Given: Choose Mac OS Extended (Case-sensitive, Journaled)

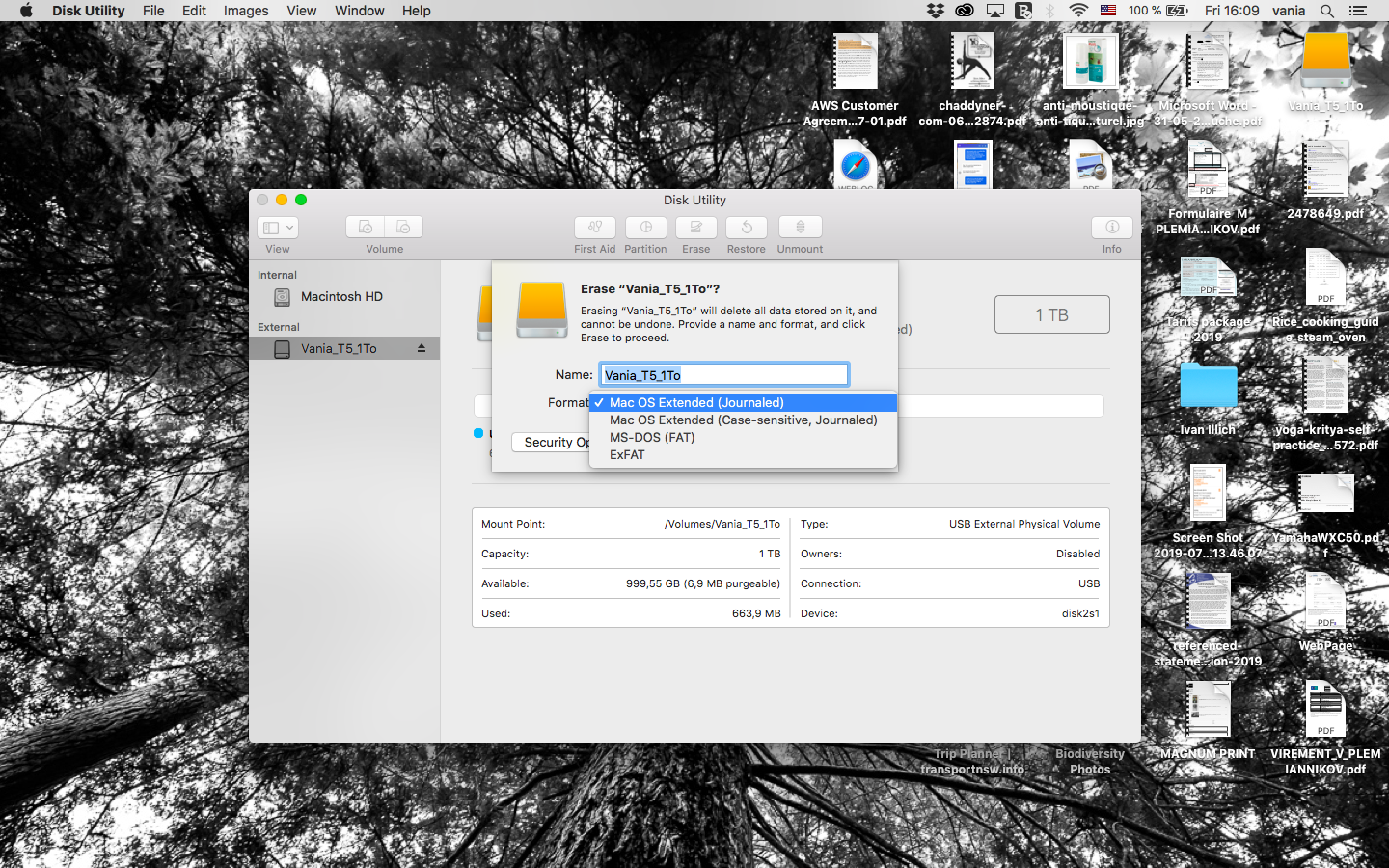Looking at the screenshot, I should pos(743,420).
